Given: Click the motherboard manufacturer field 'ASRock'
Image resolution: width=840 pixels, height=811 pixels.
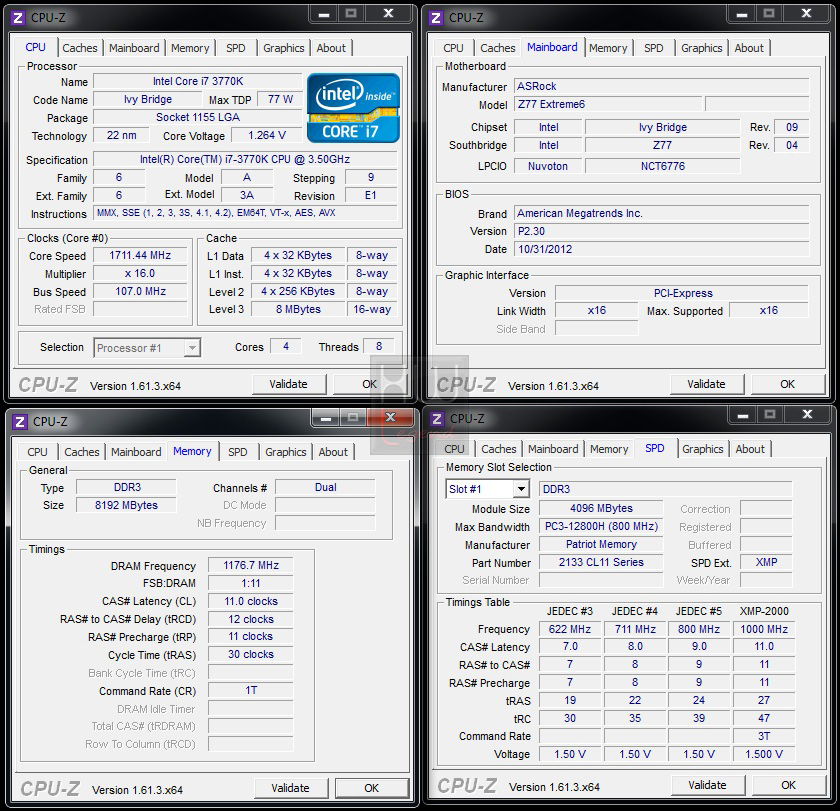Looking at the screenshot, I should [662, 86].
